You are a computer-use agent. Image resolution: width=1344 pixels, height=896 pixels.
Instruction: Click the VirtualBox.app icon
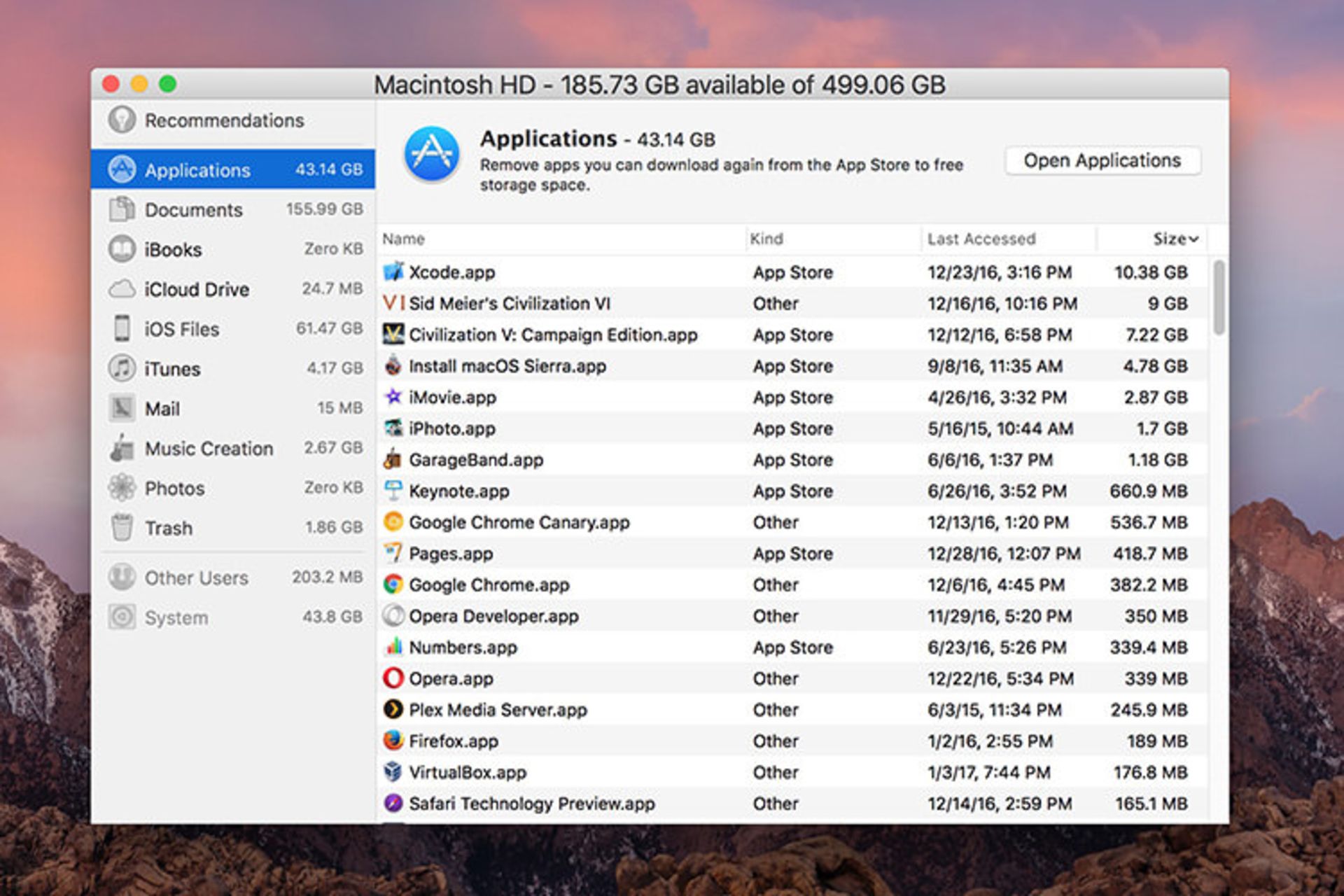coord(393,772)
